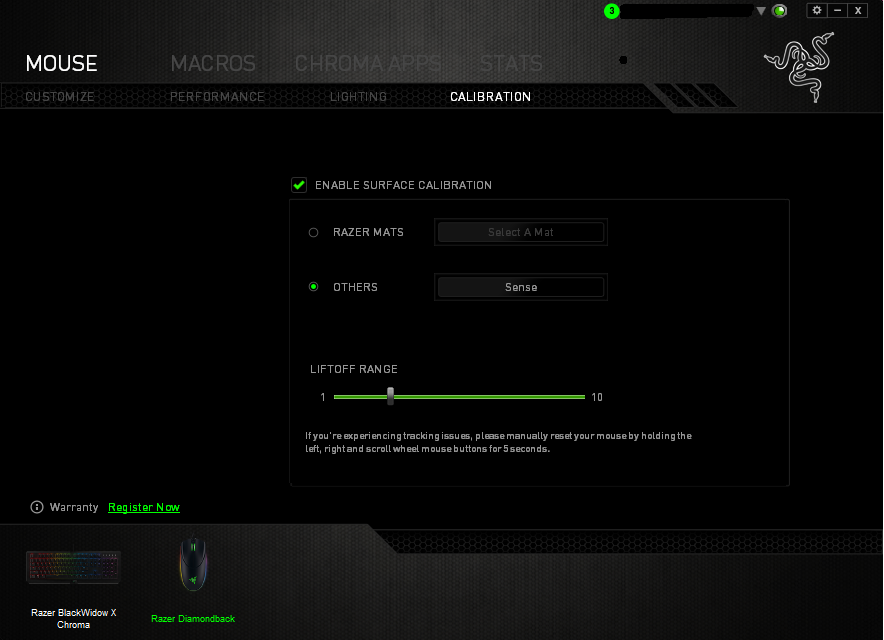Select the RAZER MATS radio button
Screen dimensions: 884x640
point(313,232)
